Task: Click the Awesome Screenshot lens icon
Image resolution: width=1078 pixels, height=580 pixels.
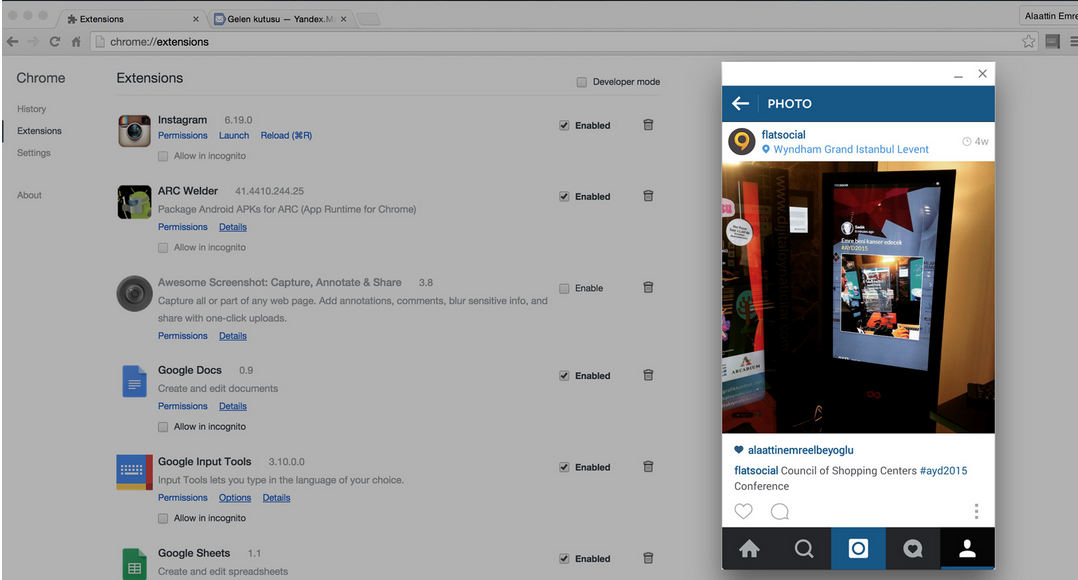Action: click(134, 293)
